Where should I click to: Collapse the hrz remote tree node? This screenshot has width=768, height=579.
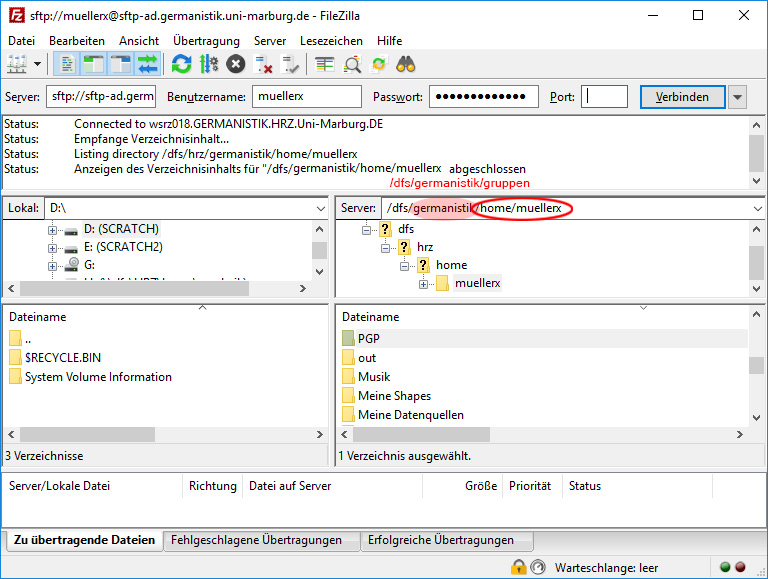(385, 248)
